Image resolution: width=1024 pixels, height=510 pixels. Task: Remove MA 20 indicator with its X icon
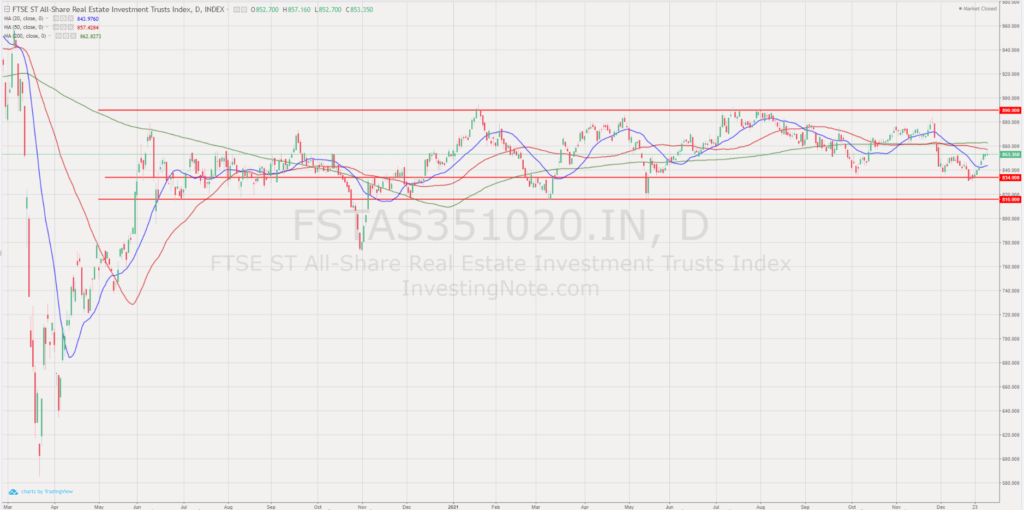(x=71, y=19)
